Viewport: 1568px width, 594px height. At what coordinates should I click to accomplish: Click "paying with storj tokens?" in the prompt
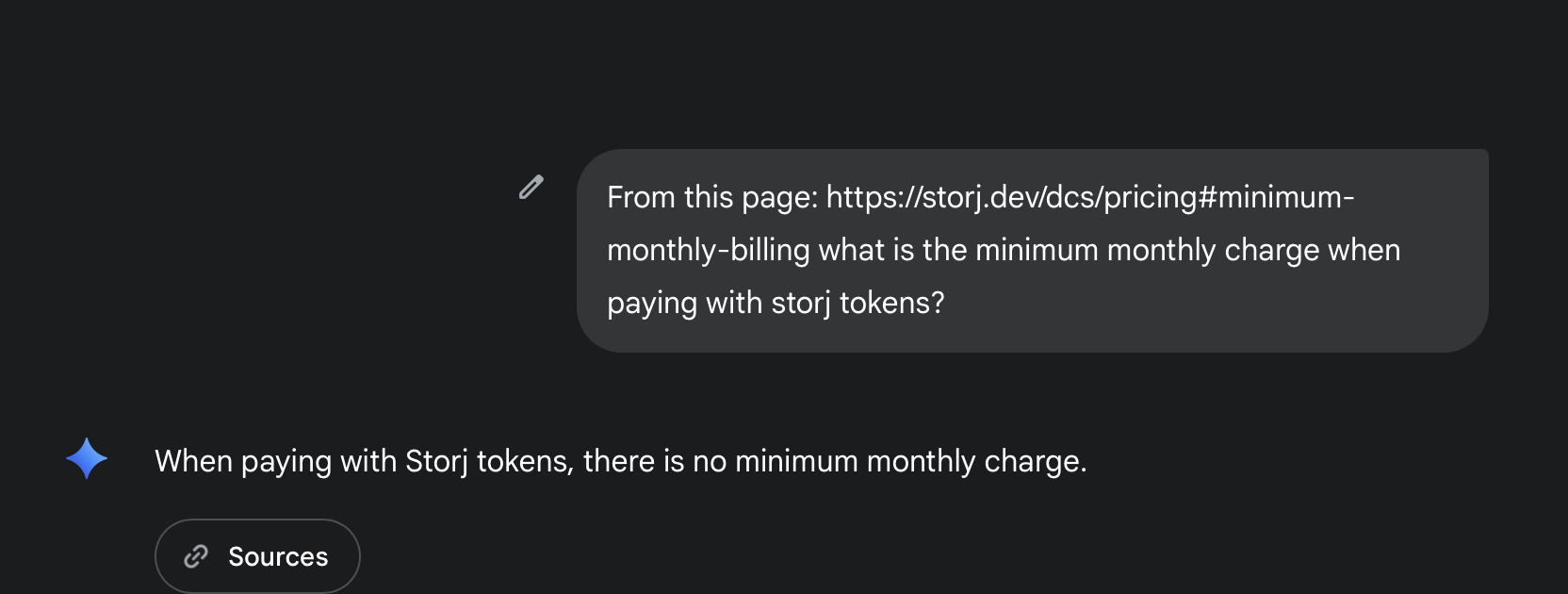tap(775, 303)
